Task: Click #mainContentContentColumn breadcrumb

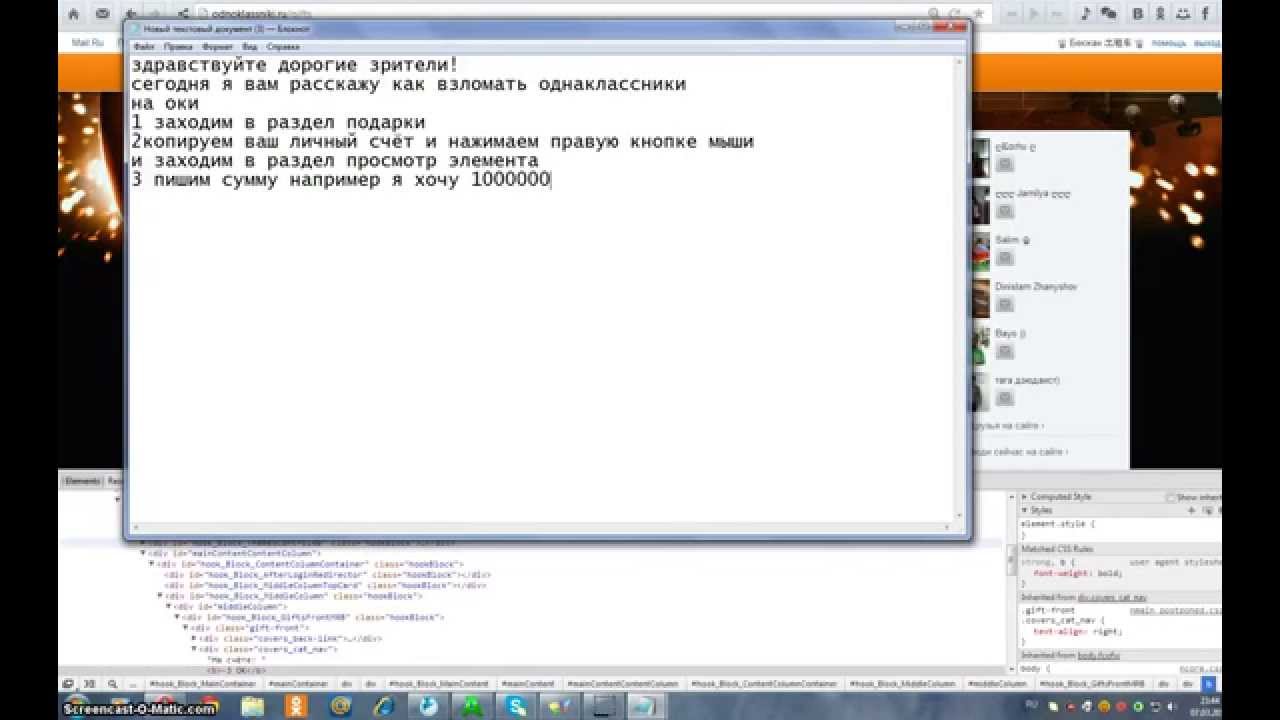Action: point(621,684)
